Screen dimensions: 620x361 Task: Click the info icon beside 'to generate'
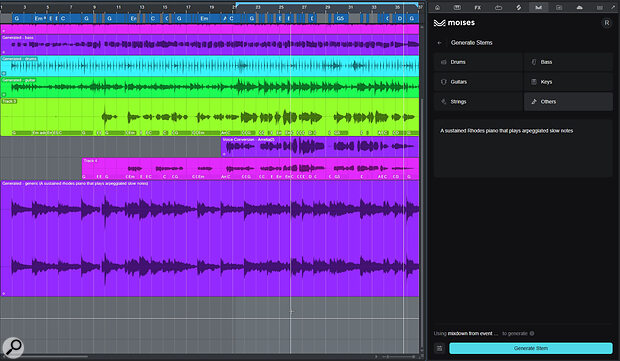532,333
